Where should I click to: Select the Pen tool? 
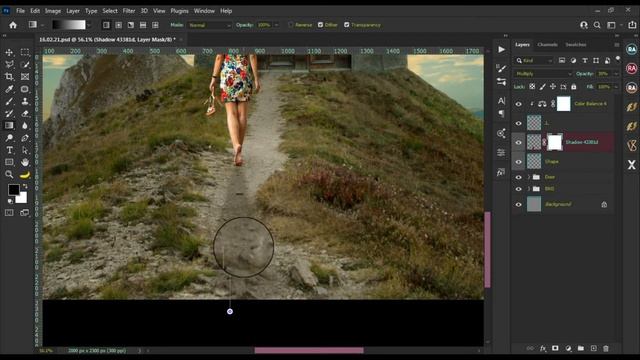pos(25,138)
